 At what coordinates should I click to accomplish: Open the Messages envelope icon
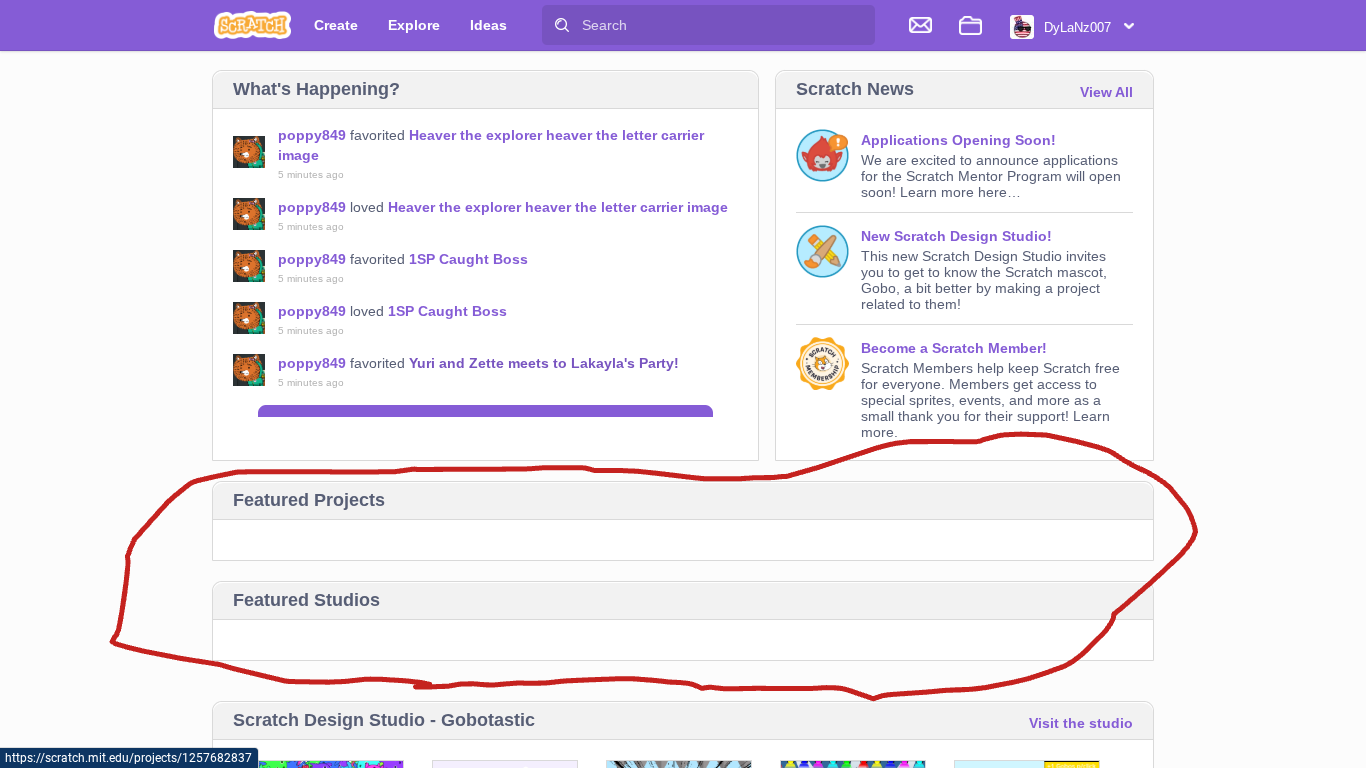[920, 25]
